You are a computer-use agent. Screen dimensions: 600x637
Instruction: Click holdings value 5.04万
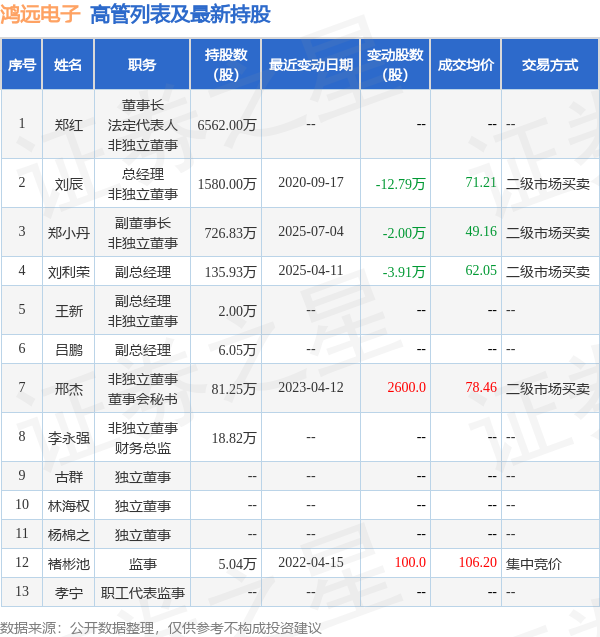[x=237, y=564]
